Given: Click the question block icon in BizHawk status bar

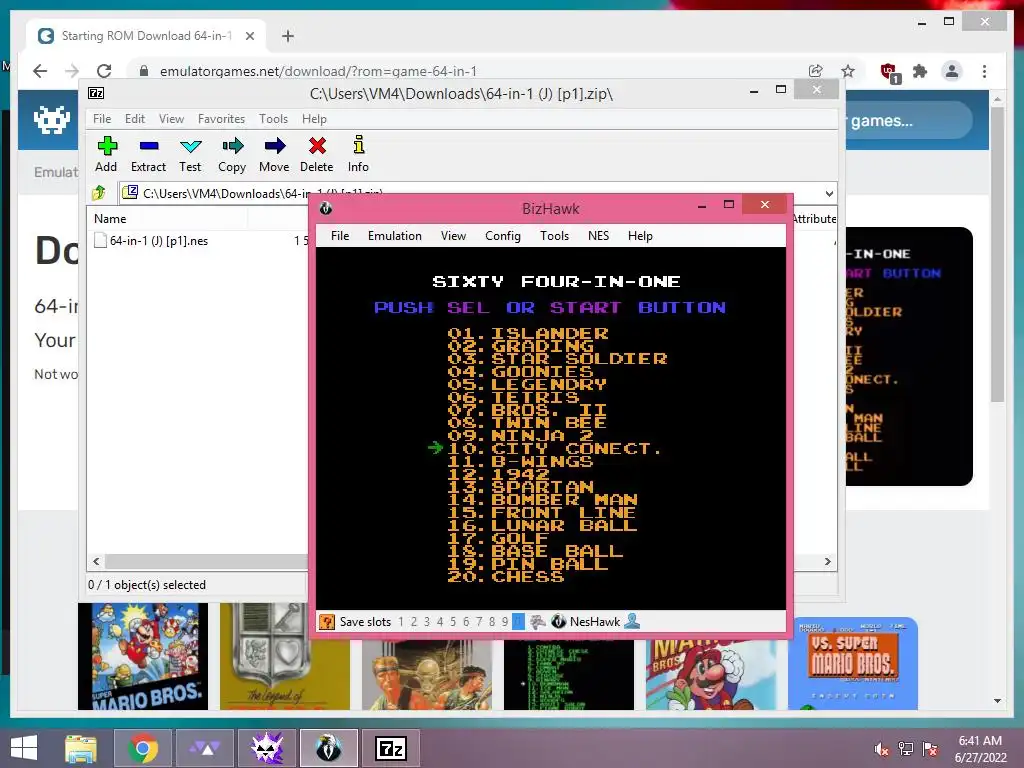Looking at the screenshot, I should click(x=327, y=622).
